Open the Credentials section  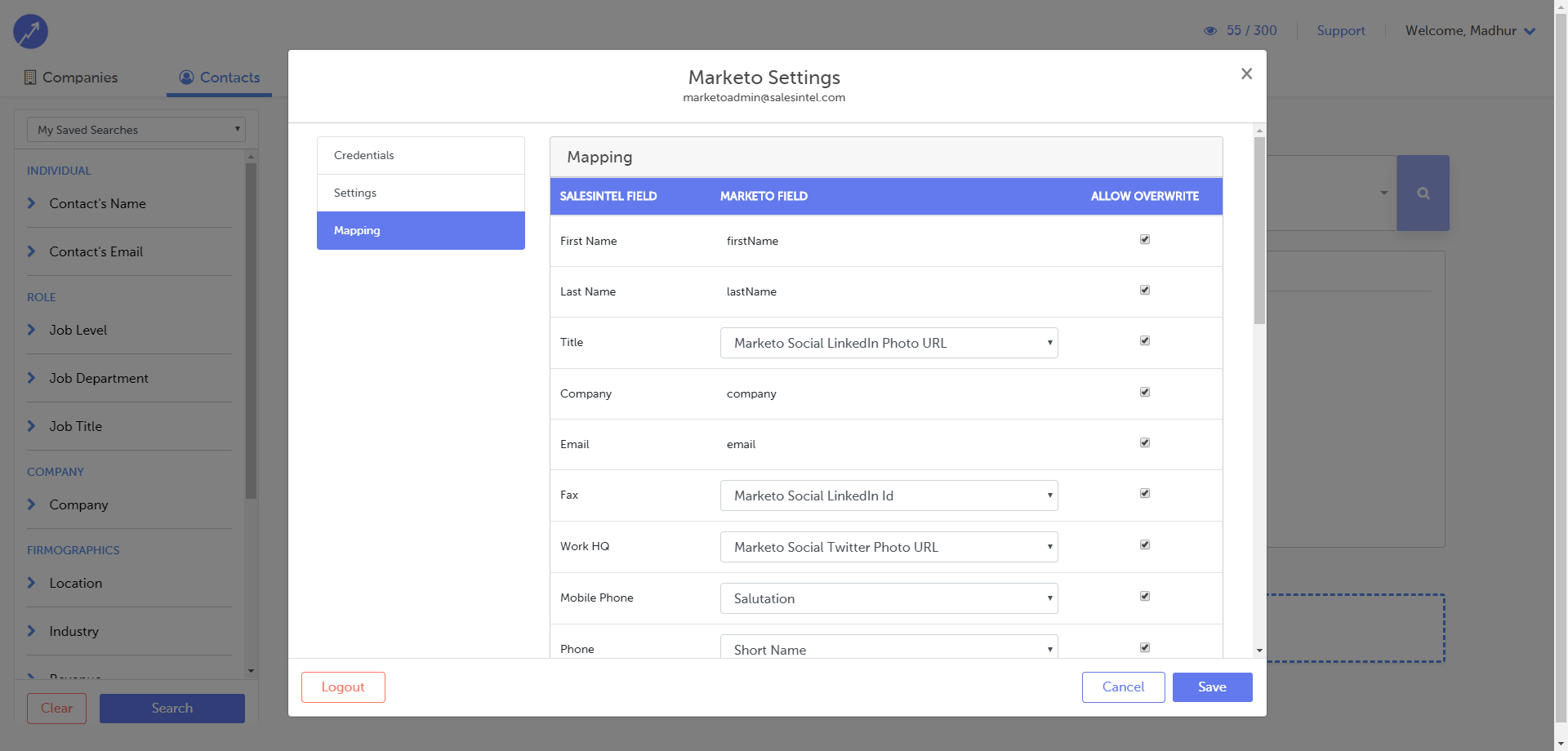point(421,155)
